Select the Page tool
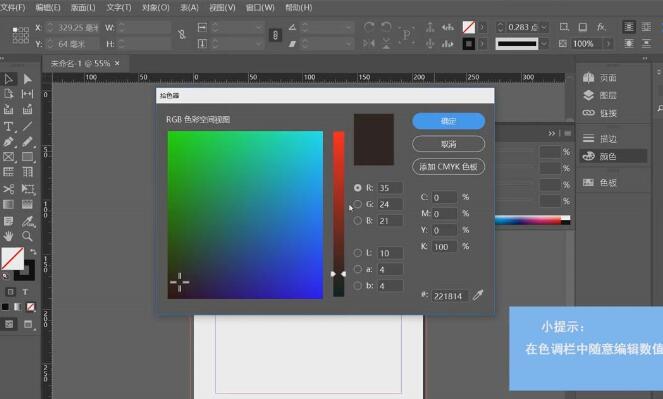 8,94
